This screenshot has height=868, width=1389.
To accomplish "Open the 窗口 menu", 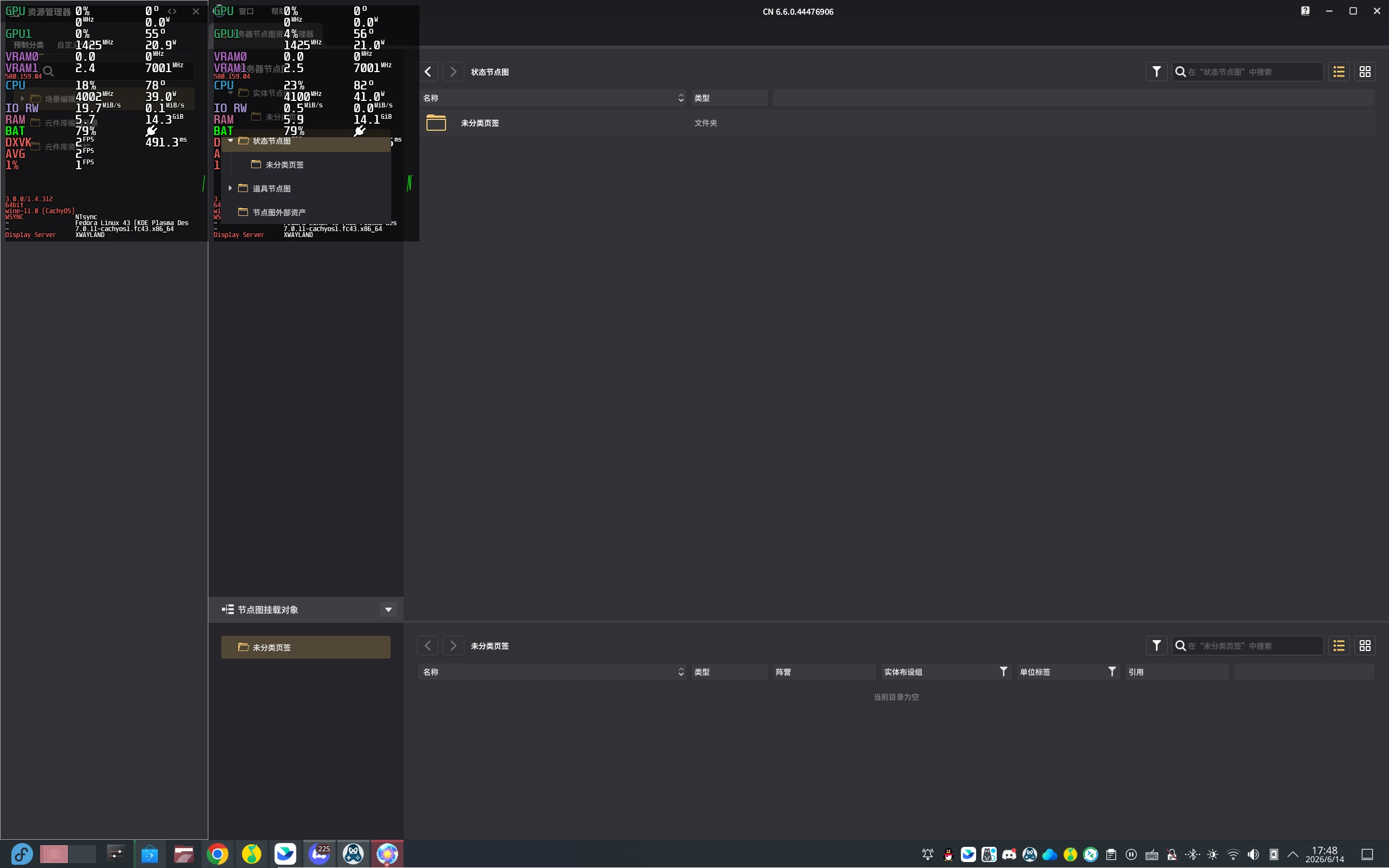I will point(246,11).
